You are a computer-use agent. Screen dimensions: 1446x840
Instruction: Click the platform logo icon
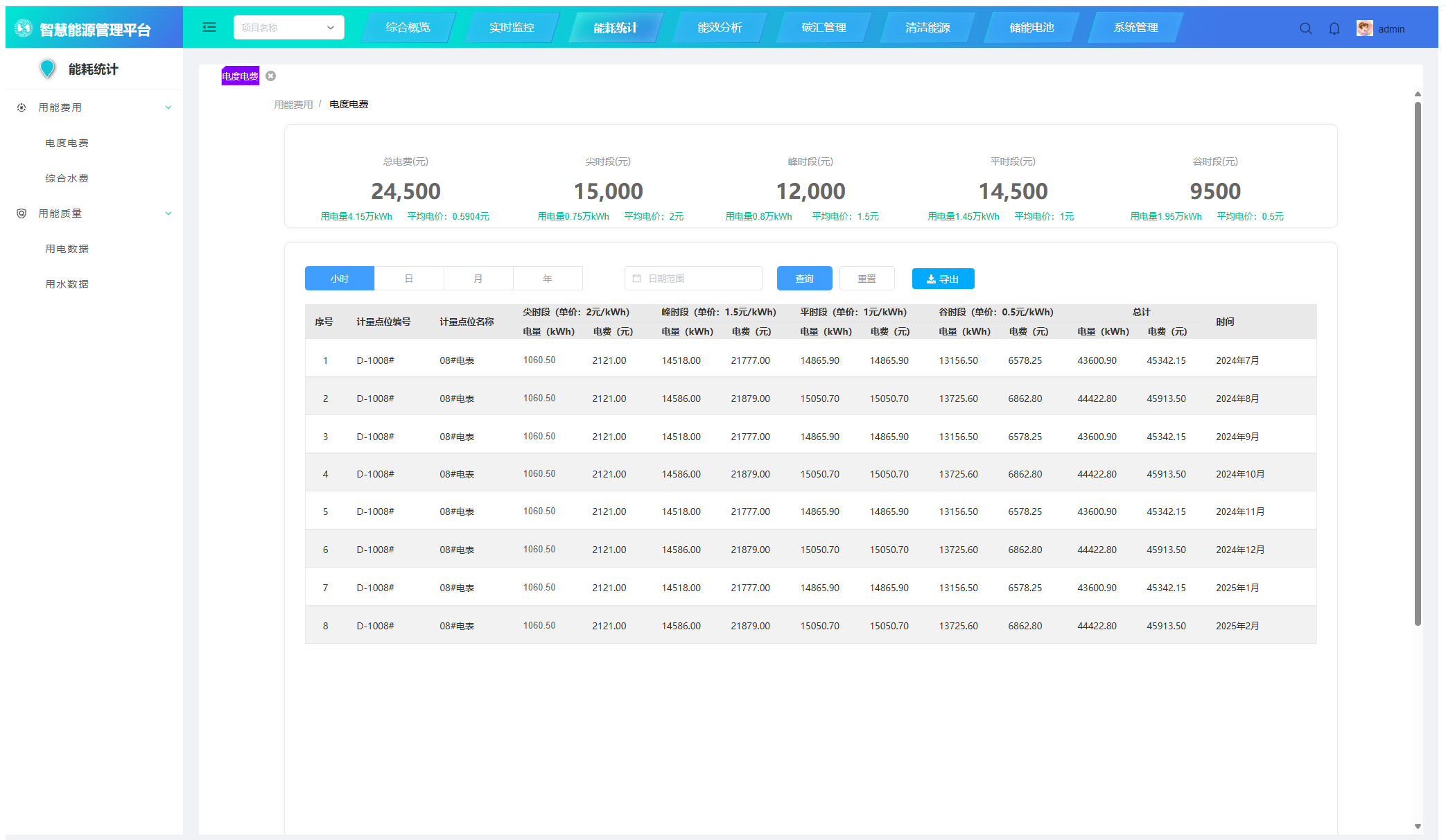[24, 28]
